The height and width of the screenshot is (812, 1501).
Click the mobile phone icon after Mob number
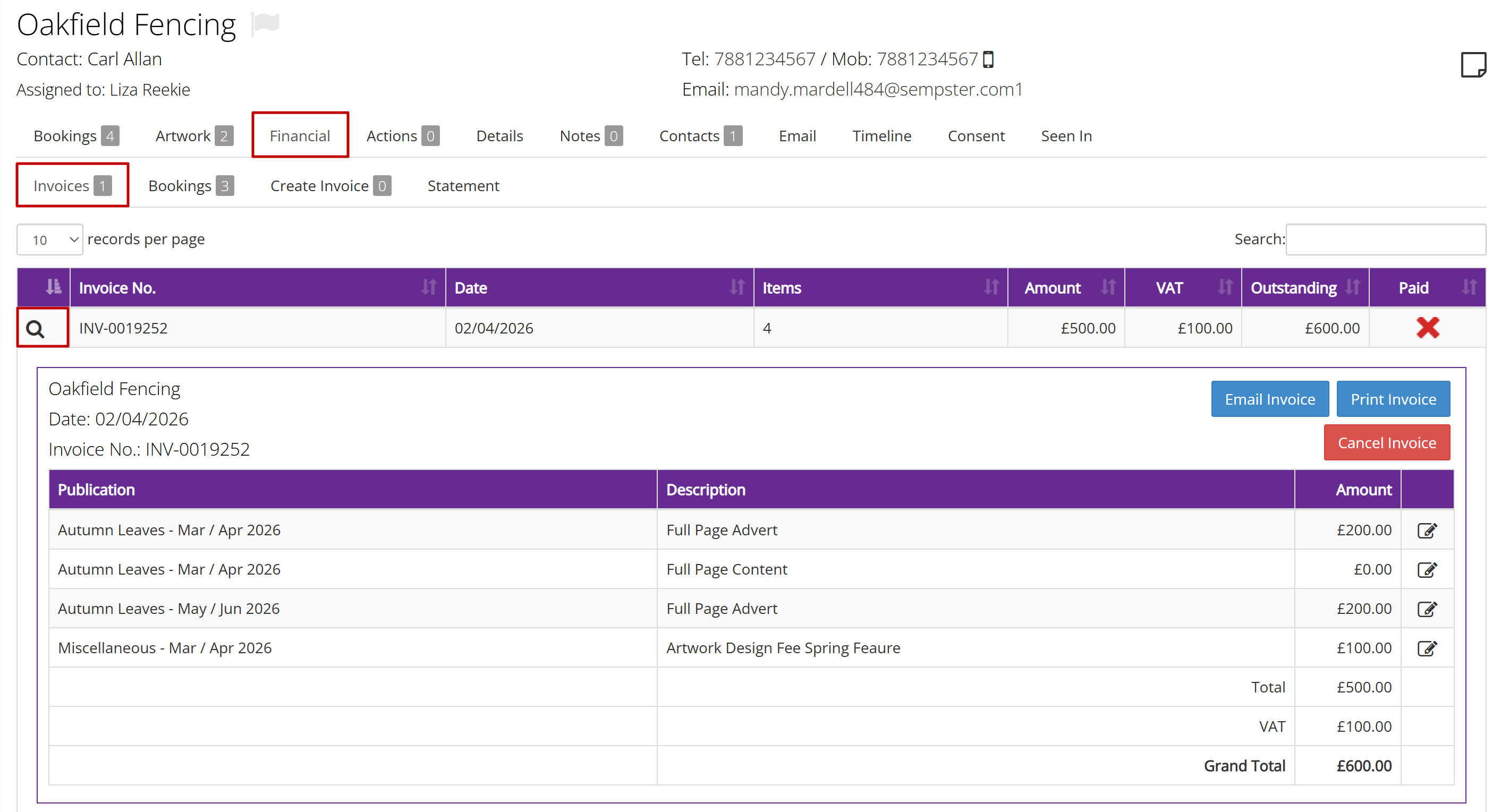[x=988, y=59]
